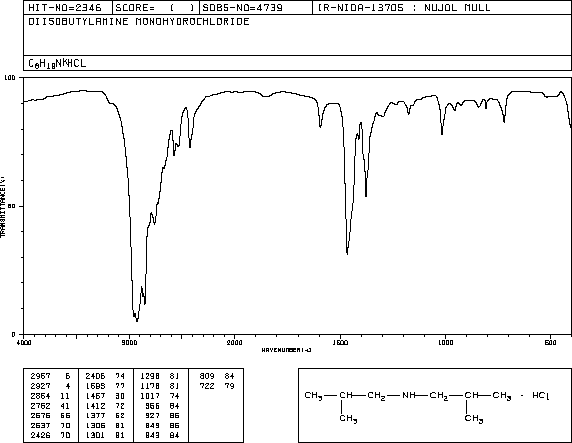The width and height of the screenshot is (572, 443).
Task: Select the DIISOBUTYLAMINE MONOHYDROCHLORIDE compound name
Action: [139, 22]
